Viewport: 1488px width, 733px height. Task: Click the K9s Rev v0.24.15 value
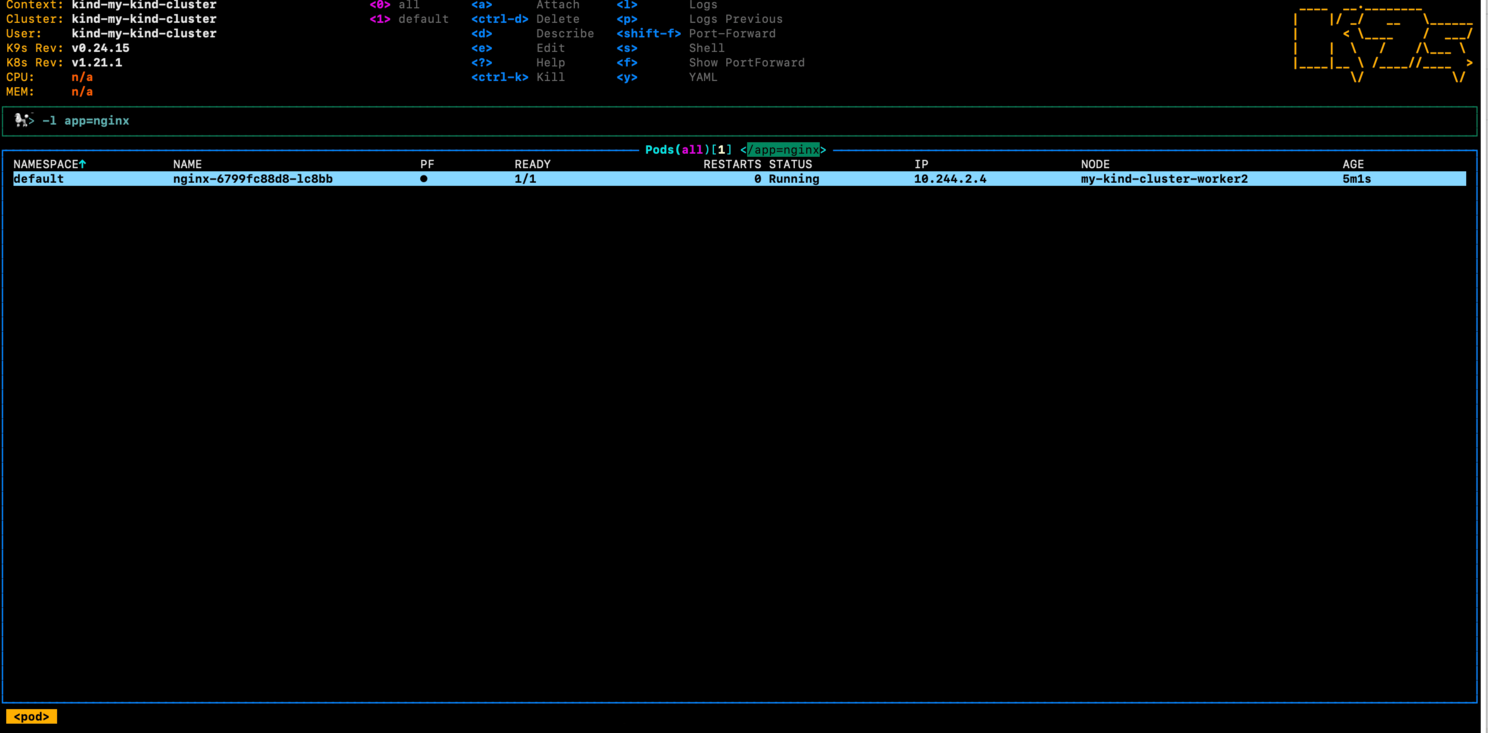click(100, 48)
